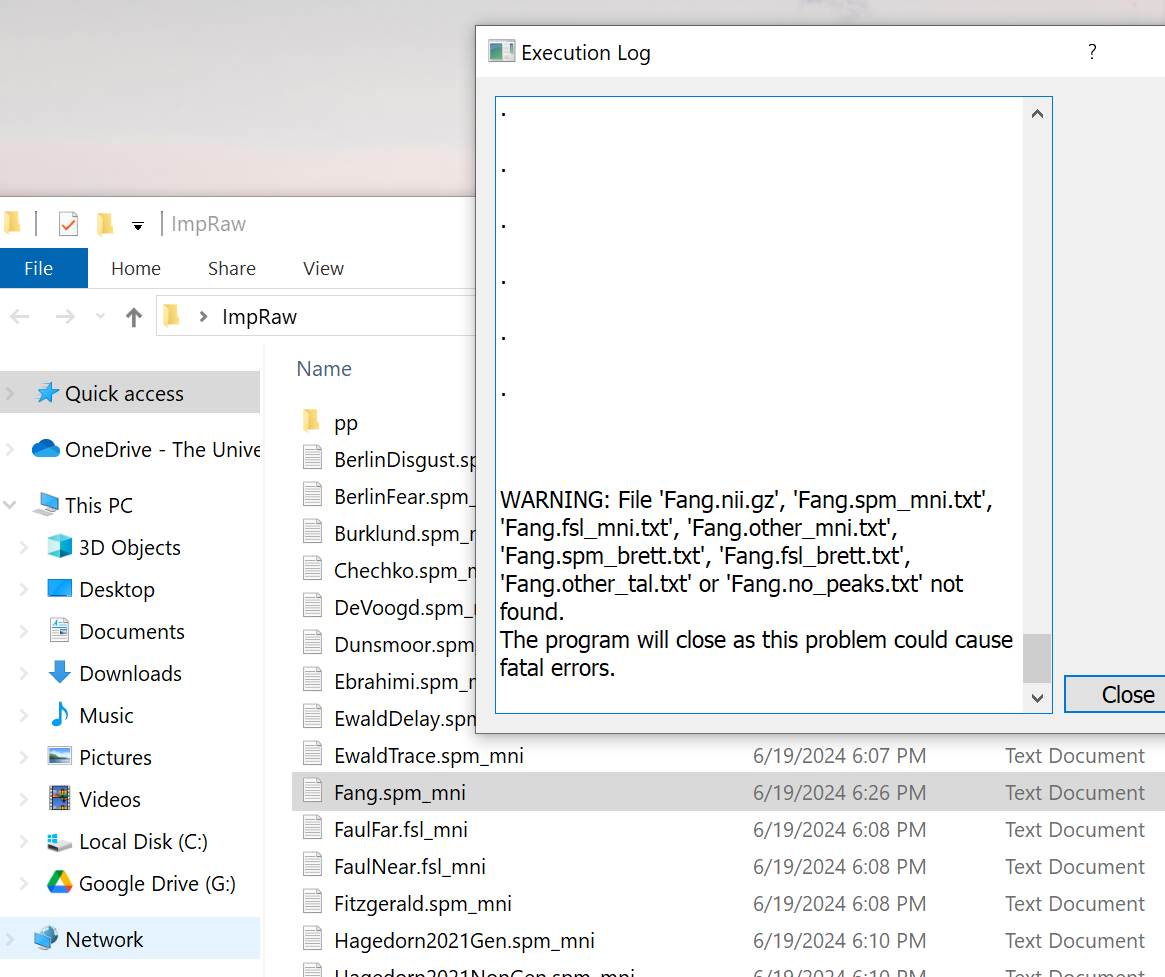Select Google Drive (G:) in sidebar
This screenshot has width=1165, height=977.
coord(157,884)
